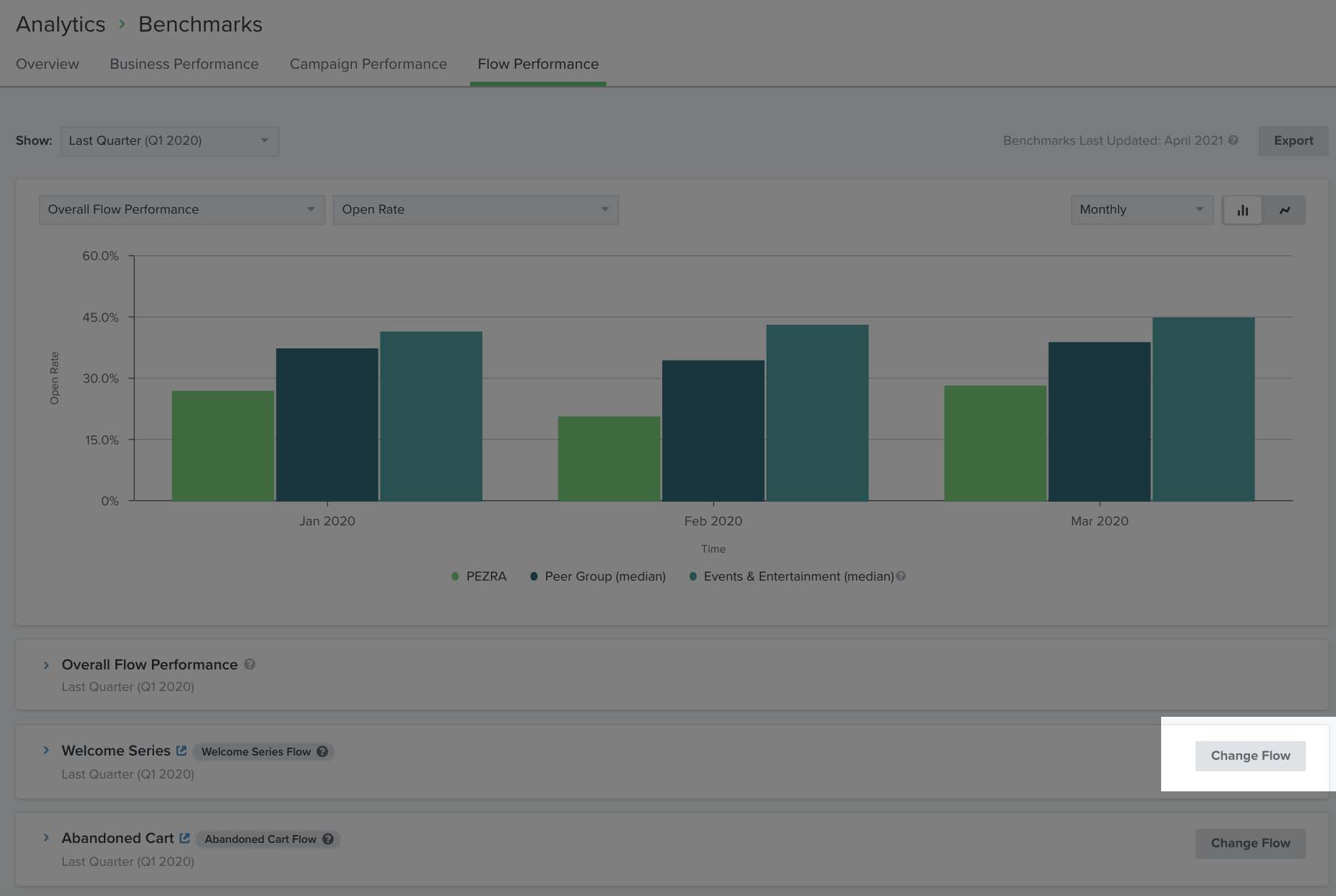Click help icon next to Benchmarks Last Updated
Screen dimensions: 1336x896
[x=1233, y=140]
